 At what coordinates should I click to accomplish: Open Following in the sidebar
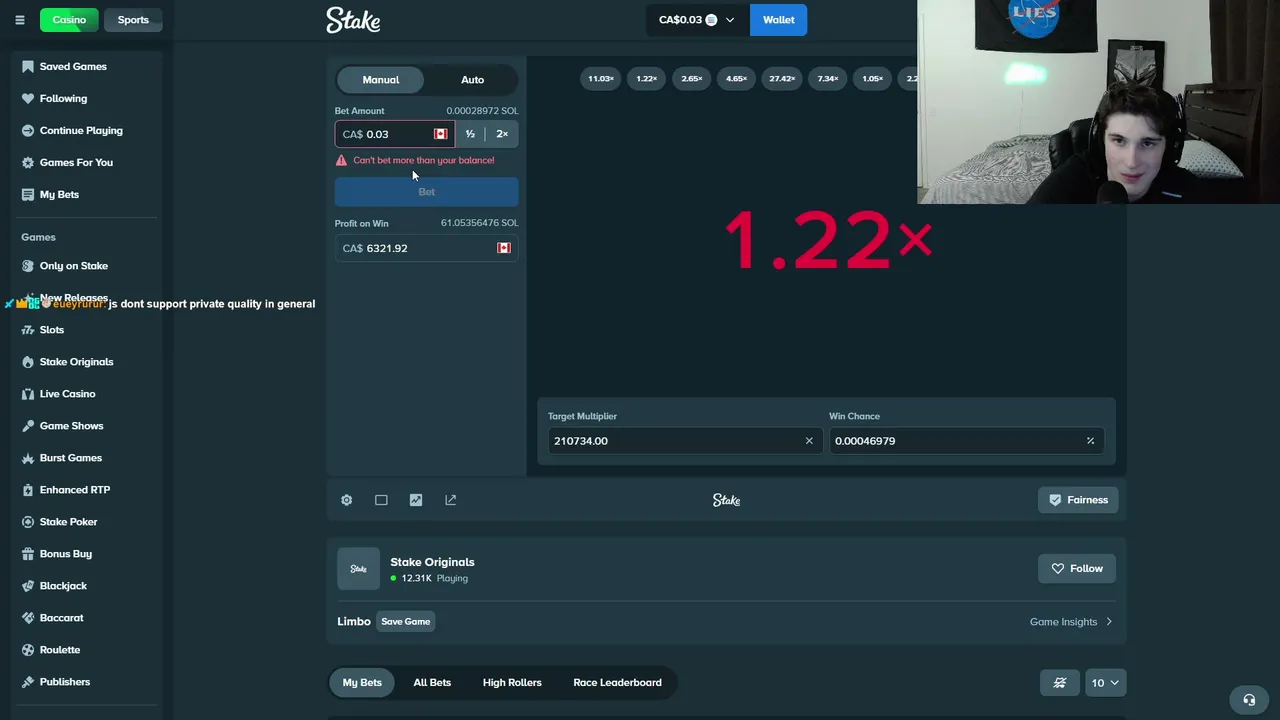(x=63, y=98)
